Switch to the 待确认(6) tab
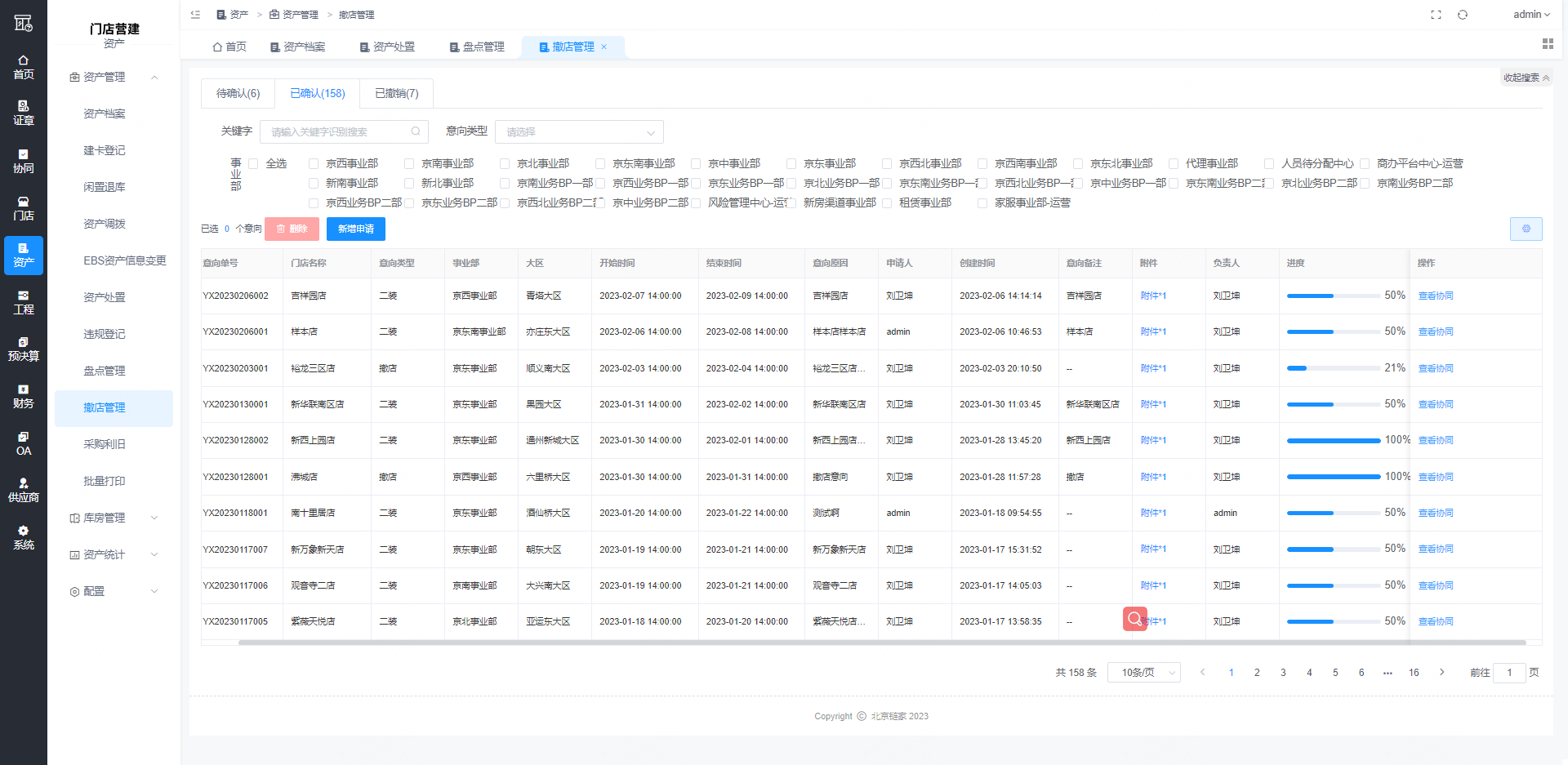The image size is (1568, 765). 238,93
